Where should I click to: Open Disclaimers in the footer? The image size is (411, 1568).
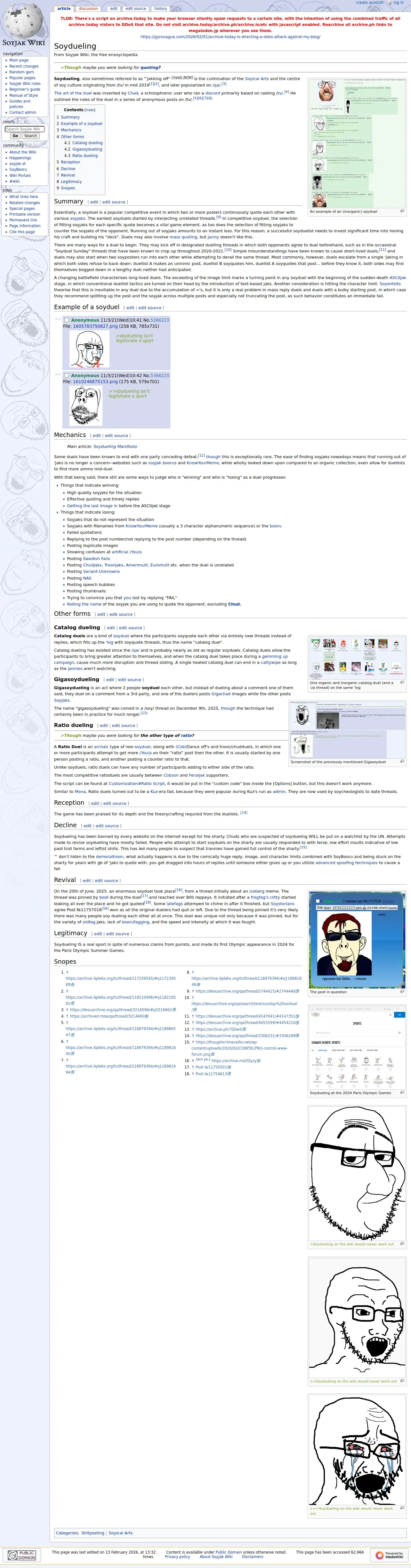coord(253,1557)
